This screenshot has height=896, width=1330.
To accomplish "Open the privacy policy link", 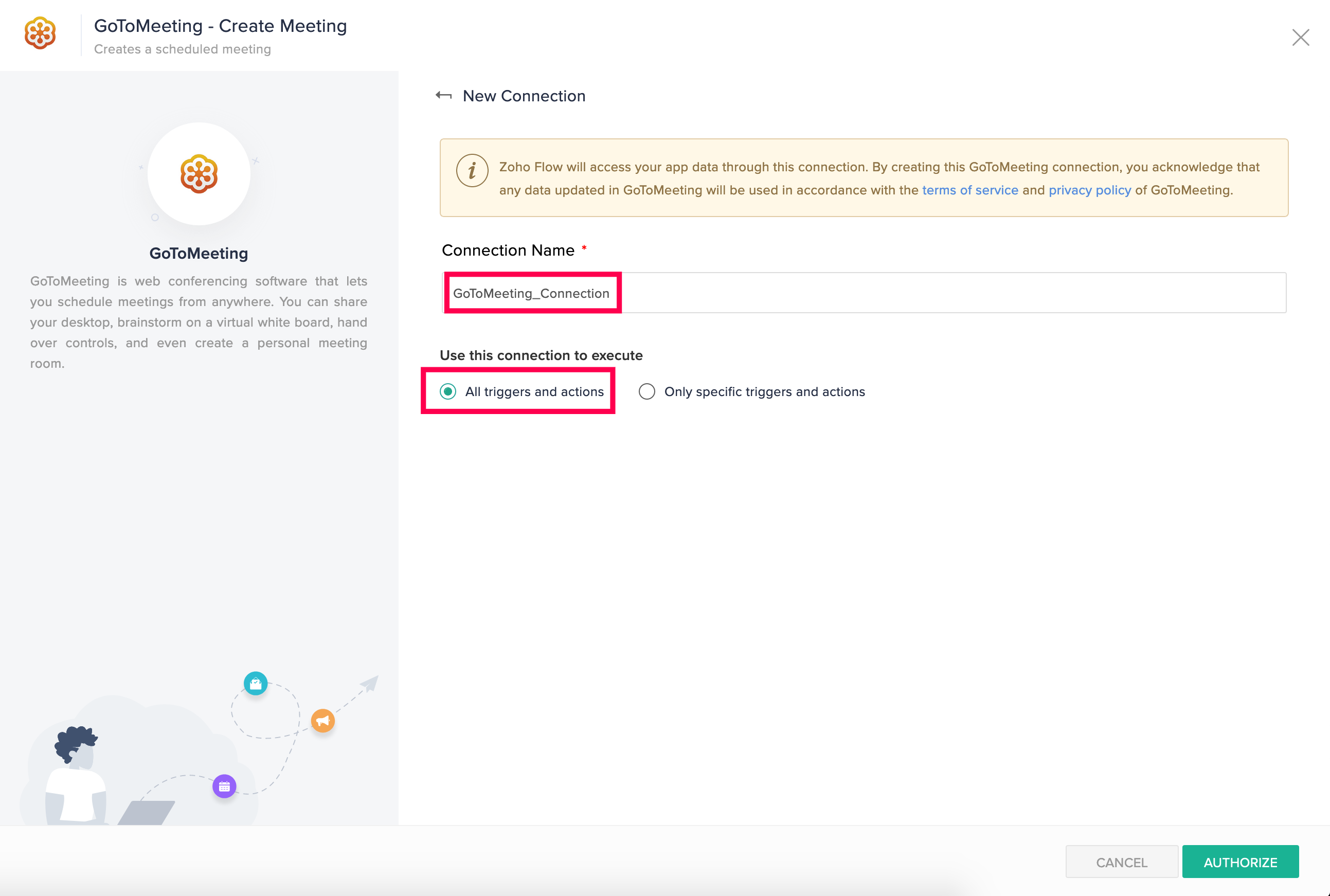I will coord(1089,190).
